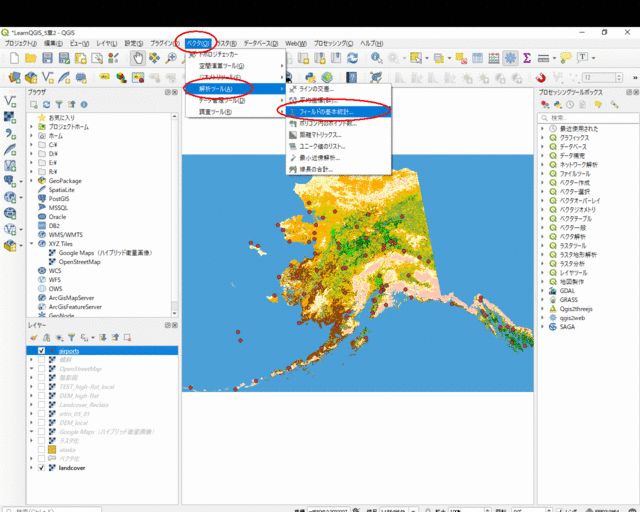Click the Processing toolbox models icon
The height and width of the screenshot is (512, 640).
click(x=545, y=105)
